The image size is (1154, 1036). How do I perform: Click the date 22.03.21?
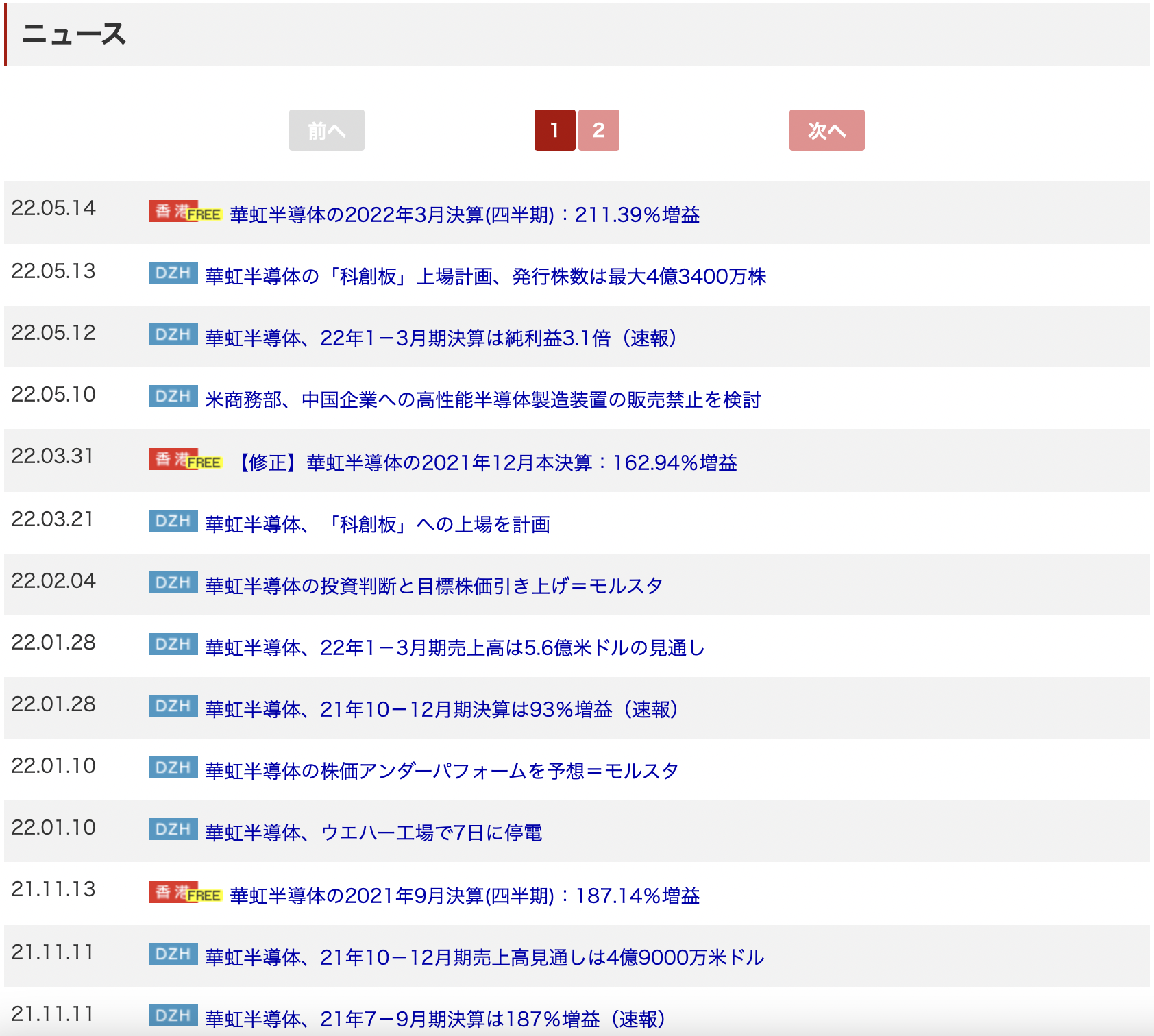52,519
